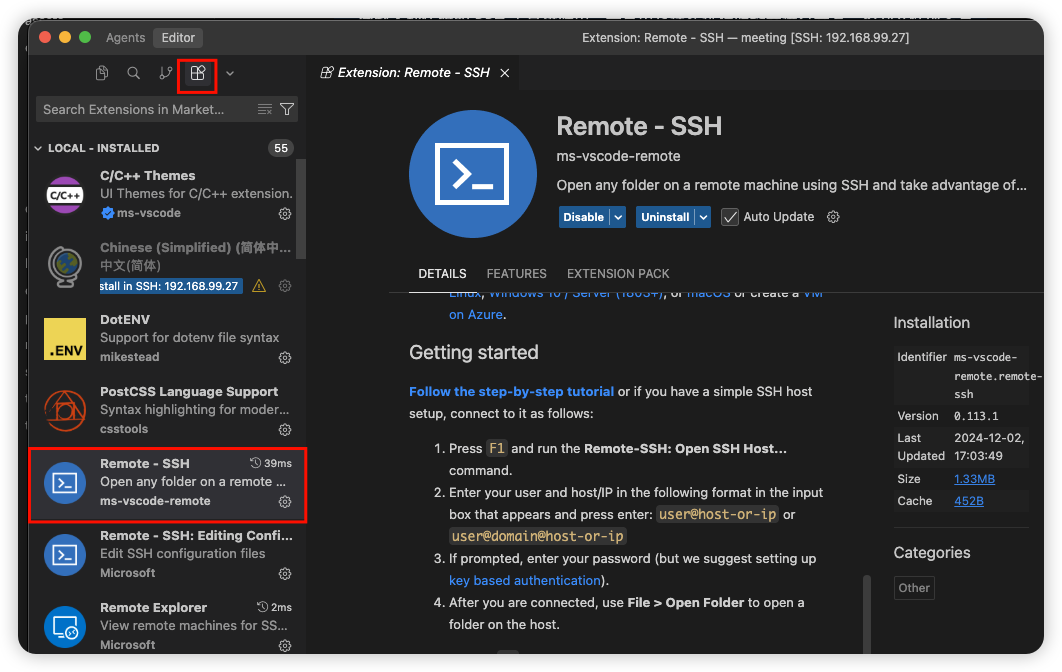Open the Extension Pack tab

(x=618, y=273)
